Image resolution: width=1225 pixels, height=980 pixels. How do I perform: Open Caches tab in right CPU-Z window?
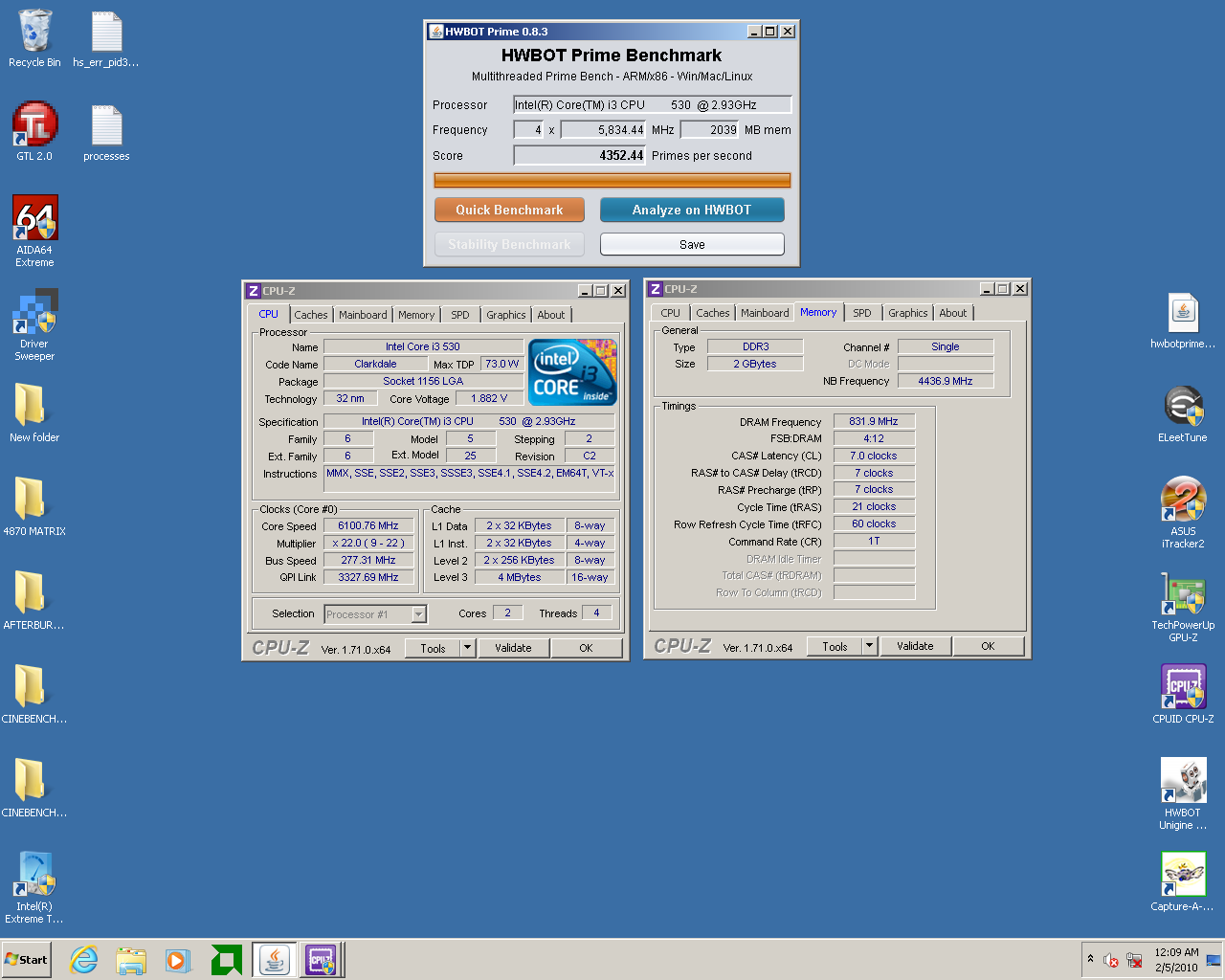click(x=713, y=313)
